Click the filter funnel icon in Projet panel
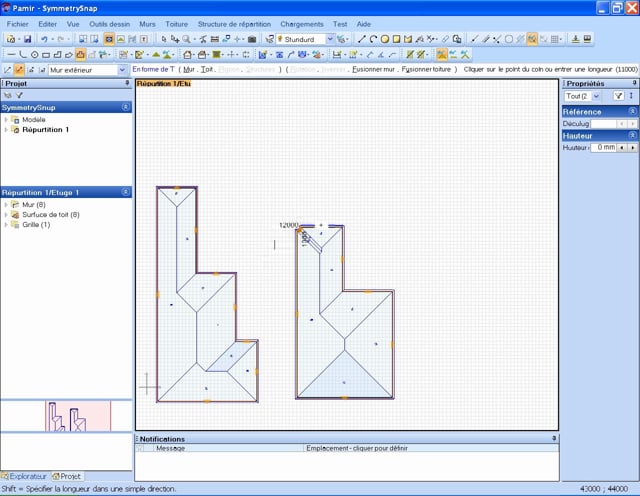The image size is (640, 496). click(x=19, y=96)
